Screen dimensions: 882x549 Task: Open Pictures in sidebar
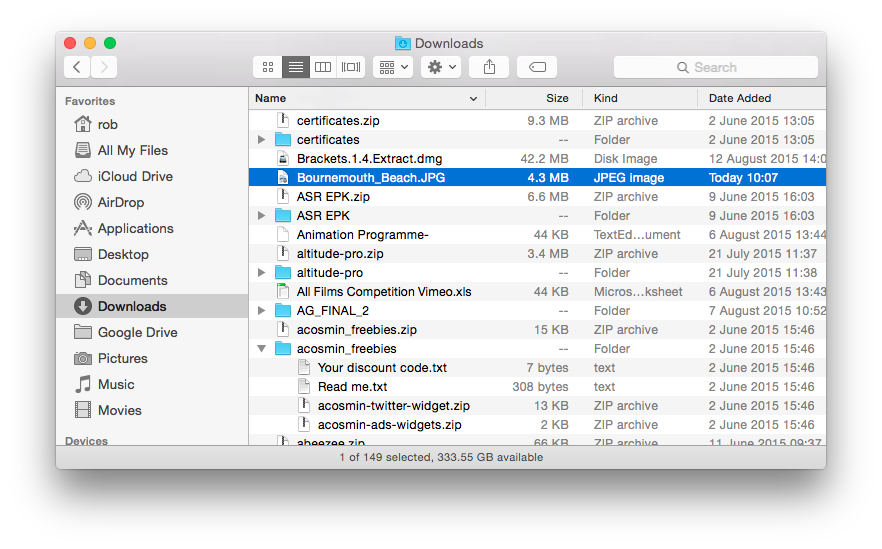click(x=152, y=358)
